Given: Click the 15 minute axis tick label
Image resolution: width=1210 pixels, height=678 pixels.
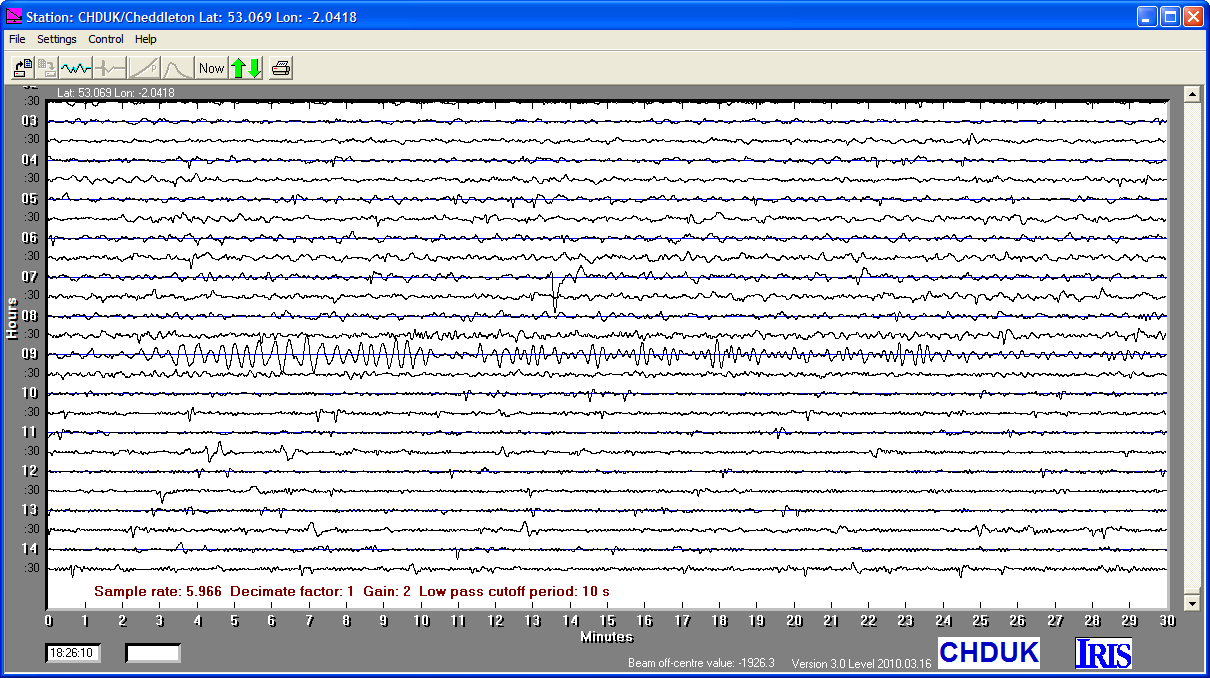Looking at the screenshot, I should tap(607, 621).
